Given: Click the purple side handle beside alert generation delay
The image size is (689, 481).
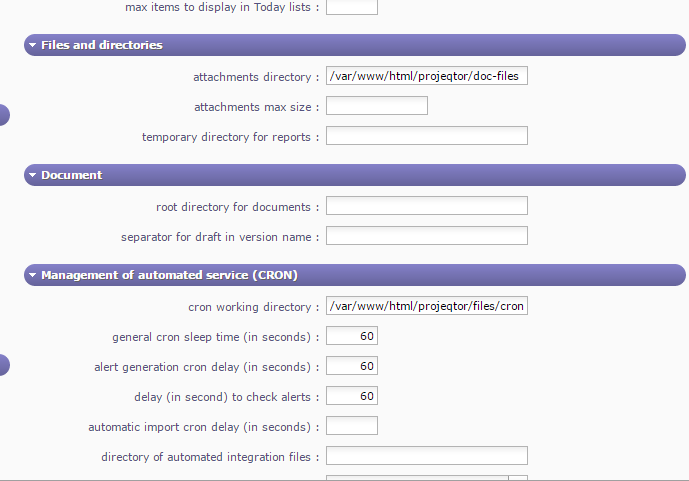Looking at the screenshot, I should [4, 364].
